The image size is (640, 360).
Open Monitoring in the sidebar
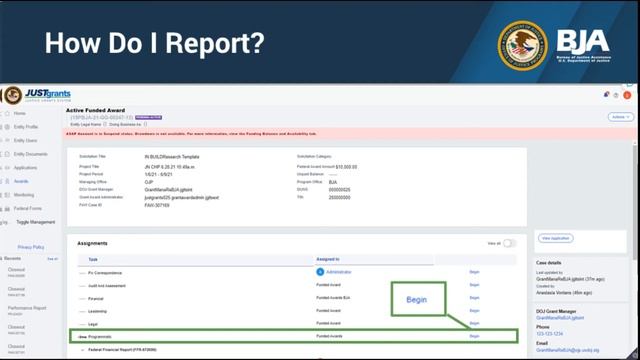(x=24, y=195)
